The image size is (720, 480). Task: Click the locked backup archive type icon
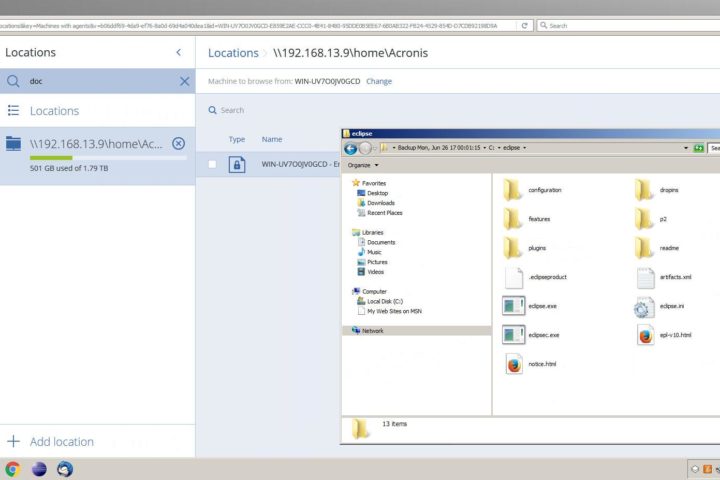pyautogui.click(x=237, y=164)
